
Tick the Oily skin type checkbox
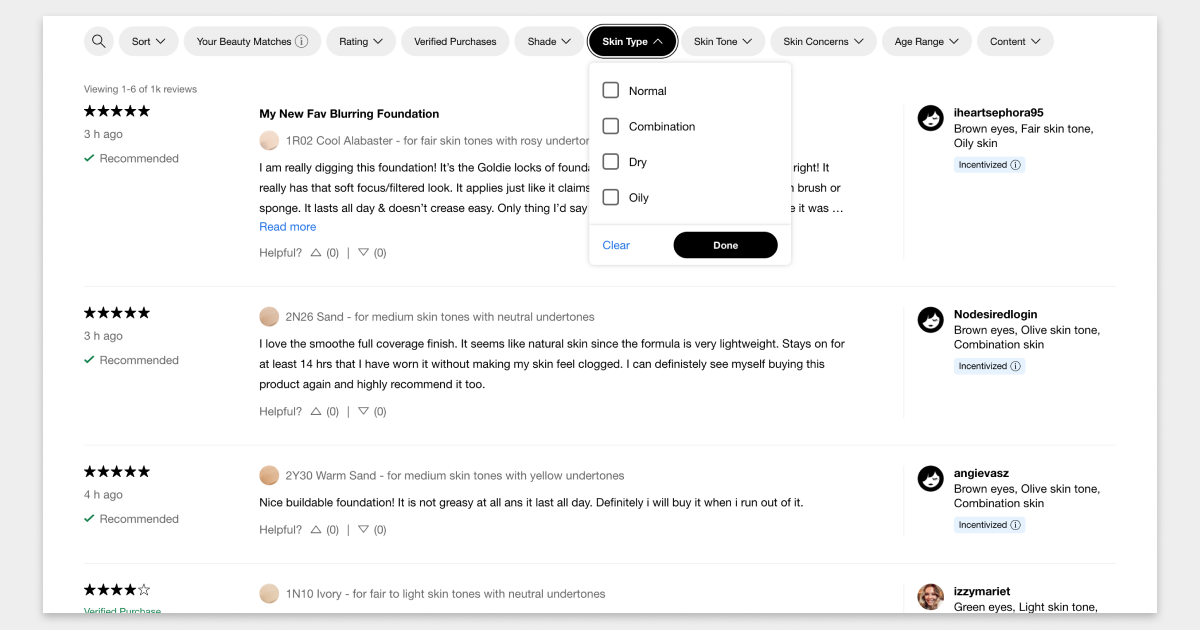click(x=611, y=197)
